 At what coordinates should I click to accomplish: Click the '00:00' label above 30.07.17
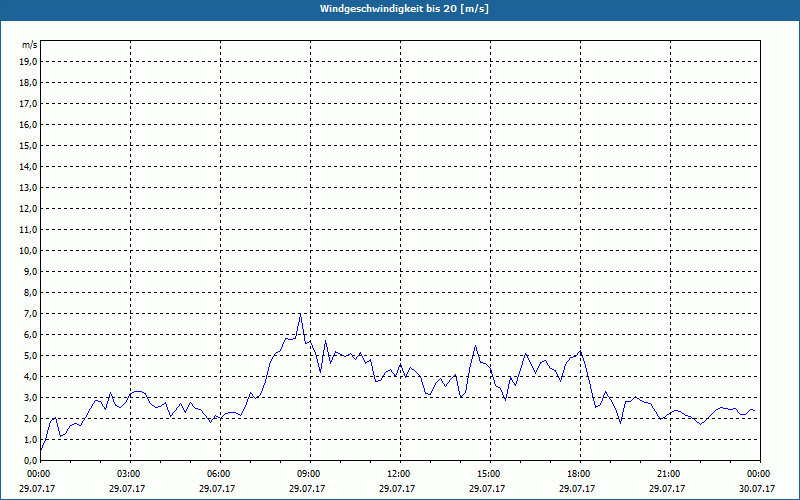pos(760,474)
